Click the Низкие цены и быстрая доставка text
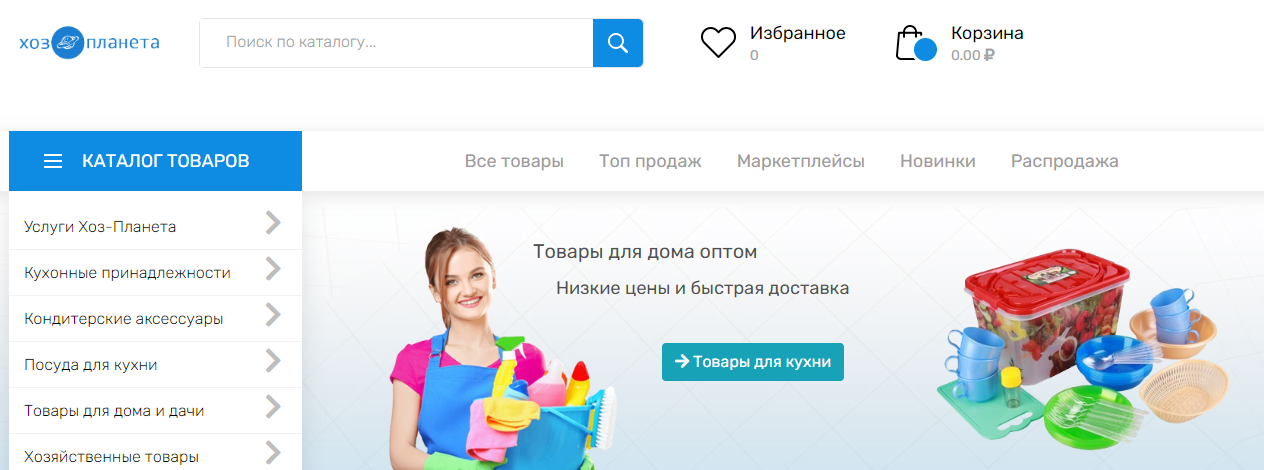The height and width of the screenshot is (470, 1264). coord(702,289)
